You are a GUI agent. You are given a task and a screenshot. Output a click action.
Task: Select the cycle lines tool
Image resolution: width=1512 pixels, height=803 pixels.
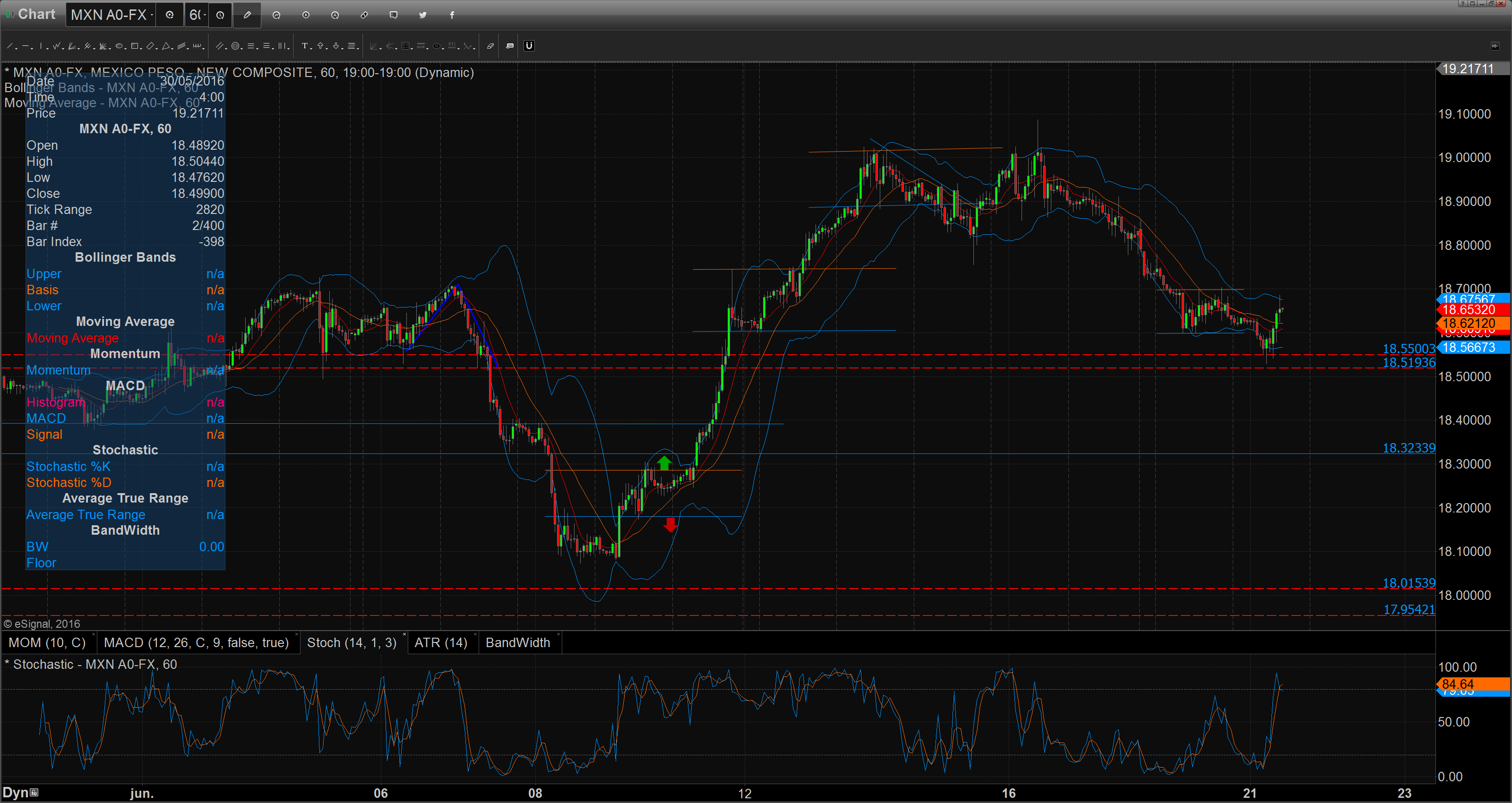pyautogui.click(x=197, y=46)
